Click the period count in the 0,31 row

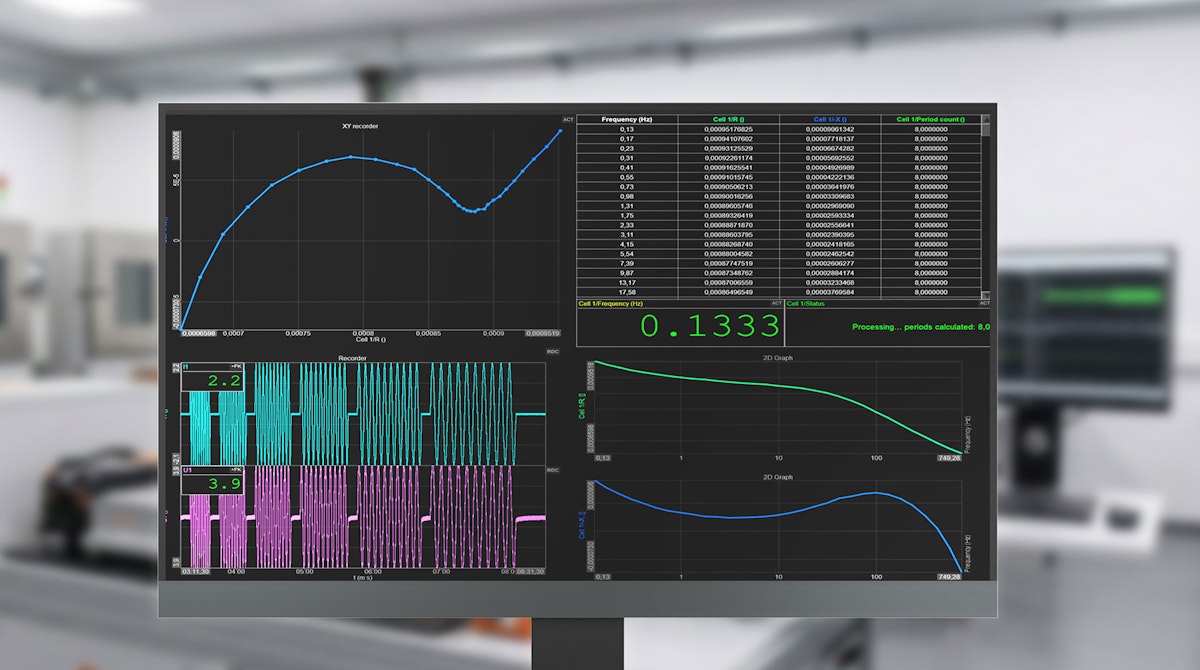click(931, 158)
